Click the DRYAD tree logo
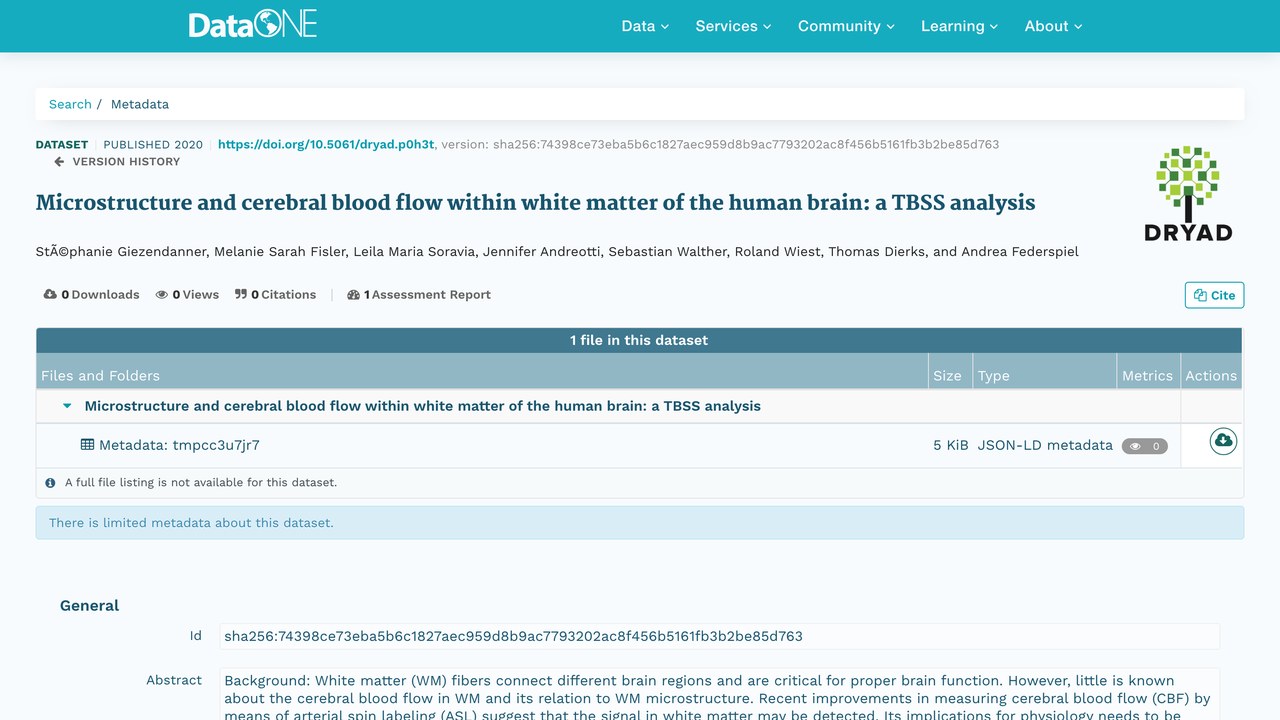Viewport: 1280px width, 720px height. pyautogui.click(x=1188, y=194)
